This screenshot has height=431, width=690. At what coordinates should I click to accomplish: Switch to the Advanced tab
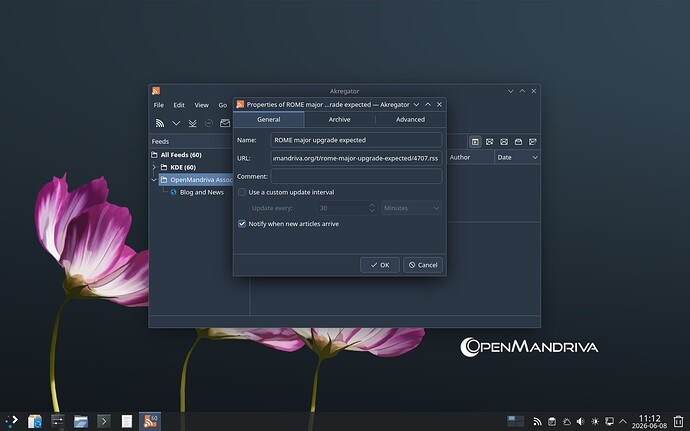click(x=411, y=119)
